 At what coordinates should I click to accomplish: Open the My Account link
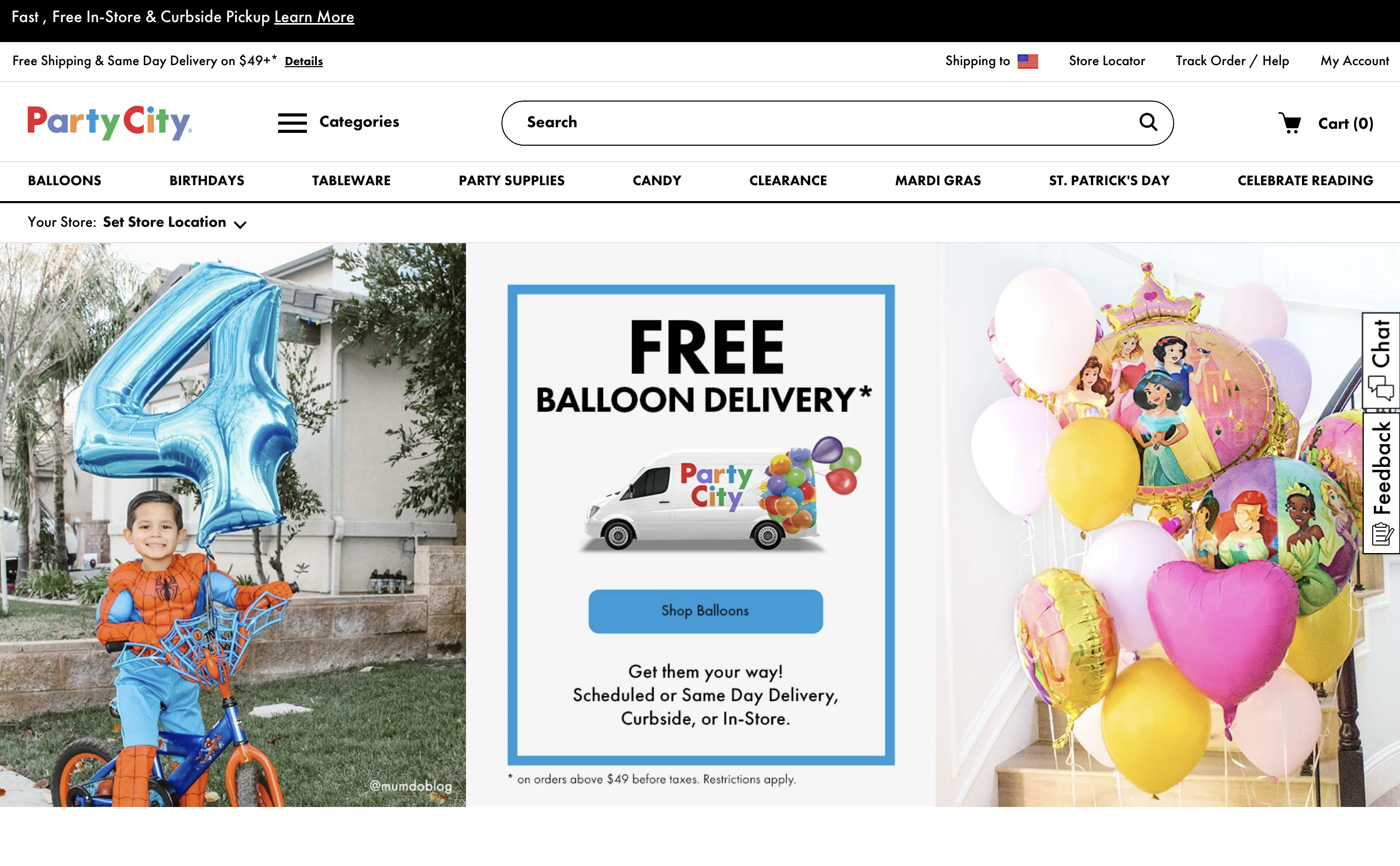click(x=1354, y=61)
